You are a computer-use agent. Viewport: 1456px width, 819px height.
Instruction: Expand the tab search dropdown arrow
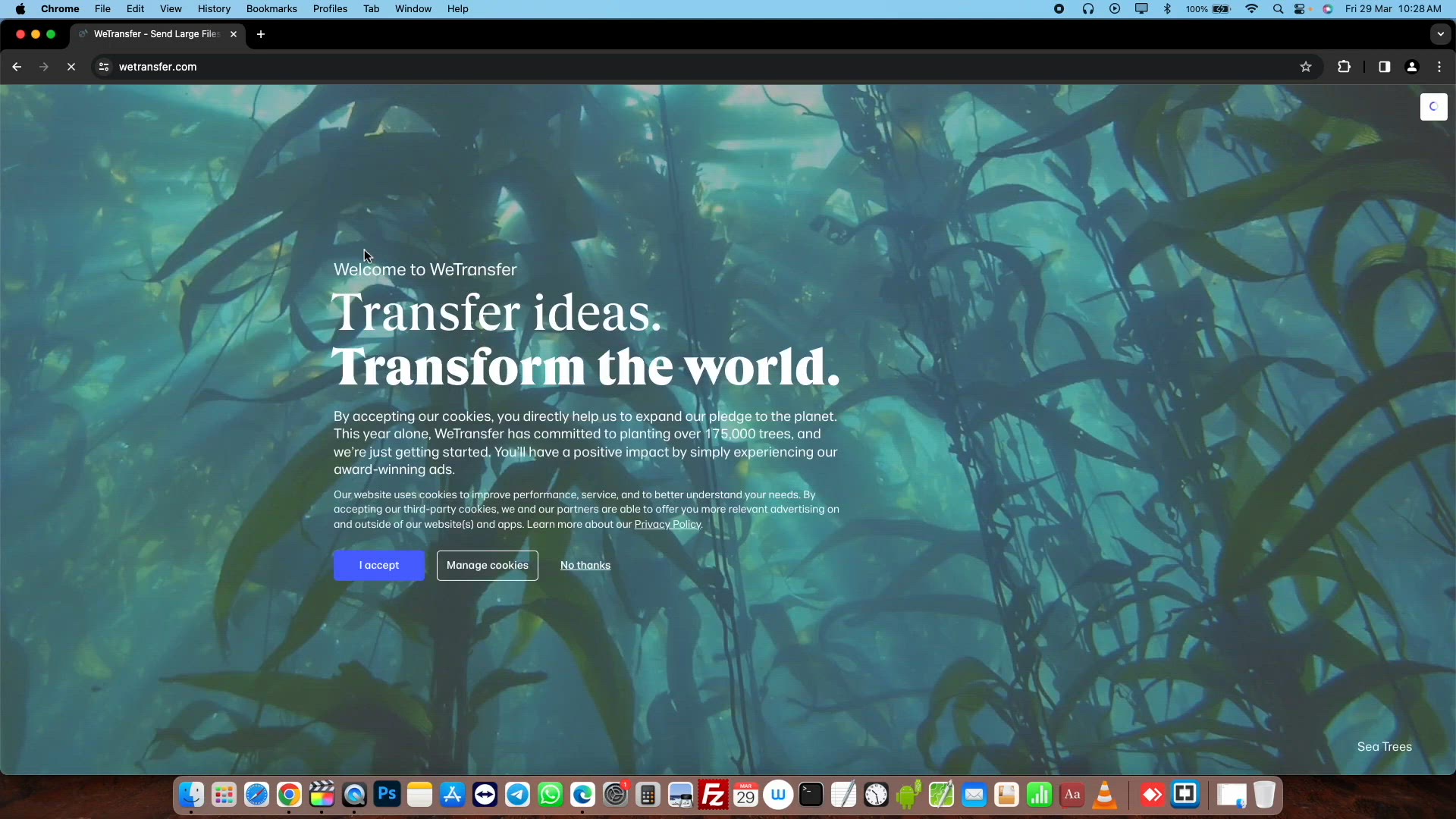(1440, 34)
